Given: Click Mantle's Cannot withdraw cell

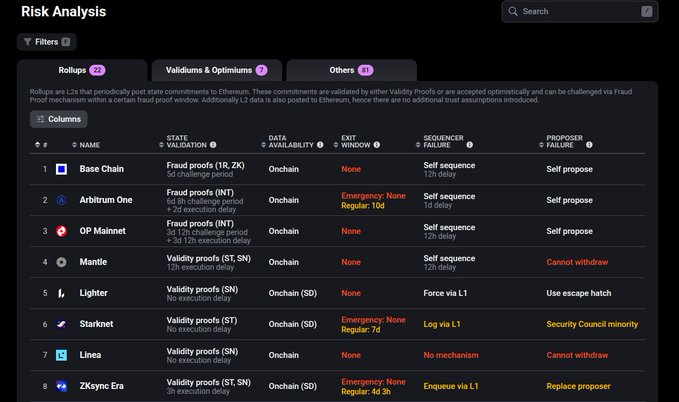Looking at the screenshot, I should tap(577, 262).
